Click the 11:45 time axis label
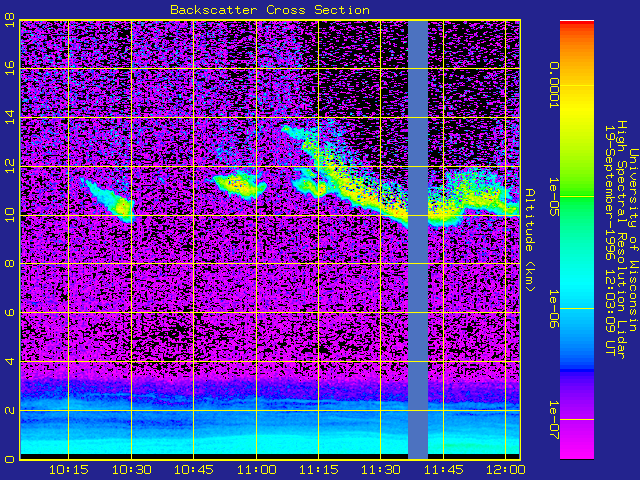This screenshot has width=640, height=480. click(x=444, y=470)
